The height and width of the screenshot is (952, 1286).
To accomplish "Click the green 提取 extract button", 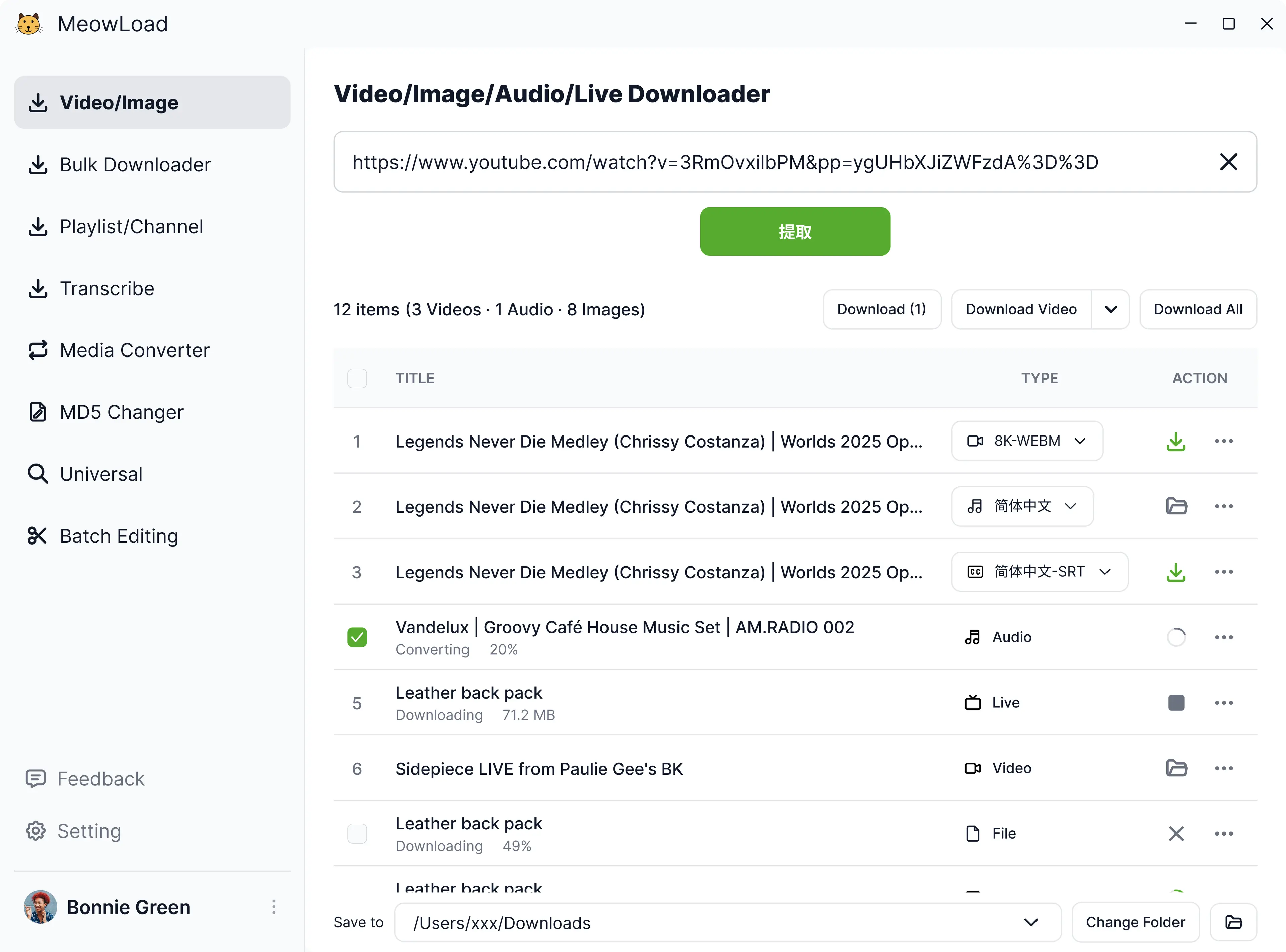I will click(795, 232).
